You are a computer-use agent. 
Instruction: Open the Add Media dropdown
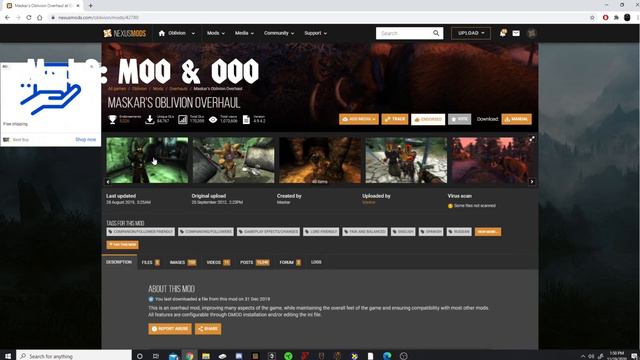tap(358, 119)
